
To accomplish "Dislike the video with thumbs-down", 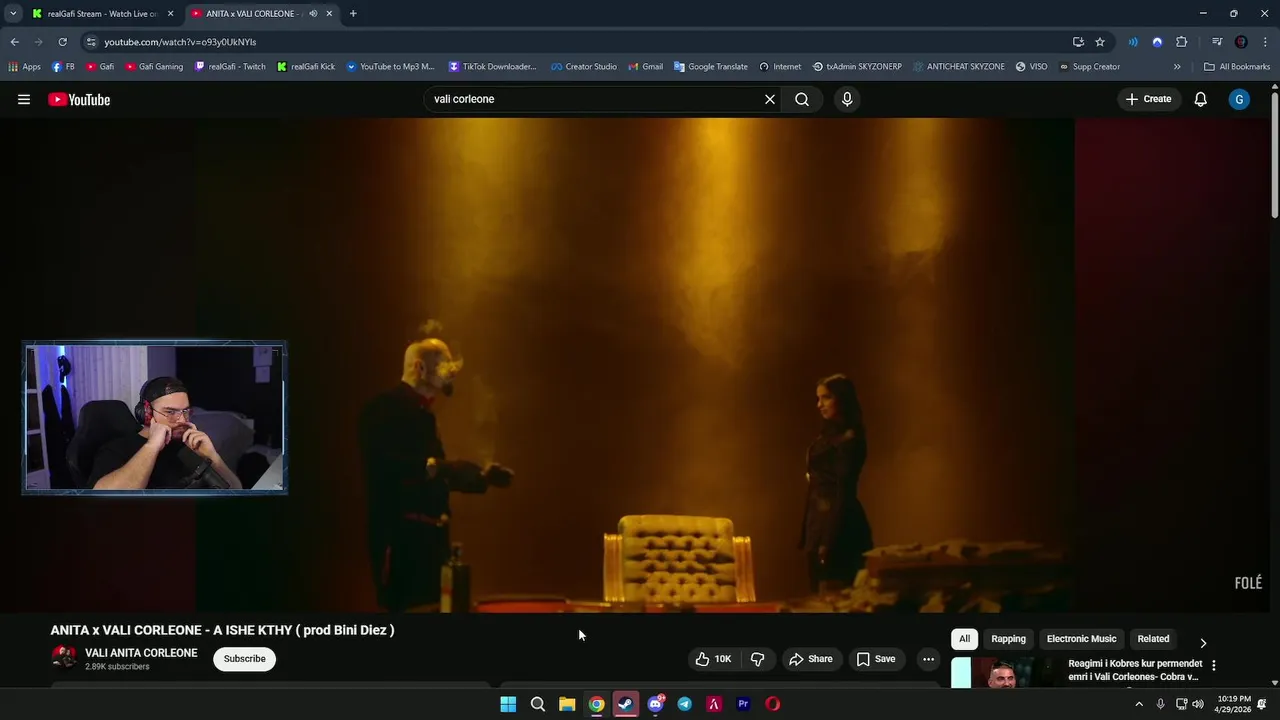I will click(x=758, y=659).
